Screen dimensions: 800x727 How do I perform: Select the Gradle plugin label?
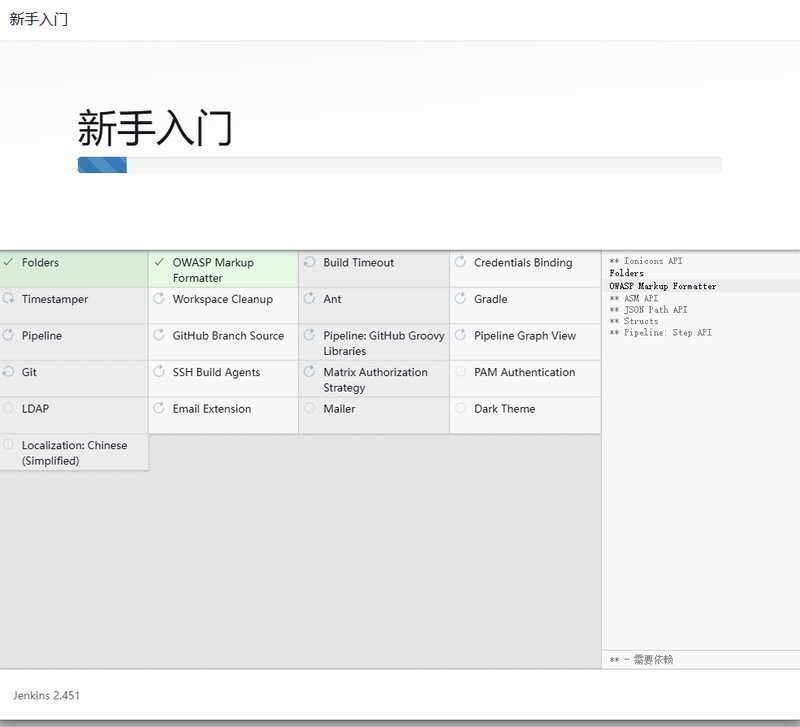490,299
